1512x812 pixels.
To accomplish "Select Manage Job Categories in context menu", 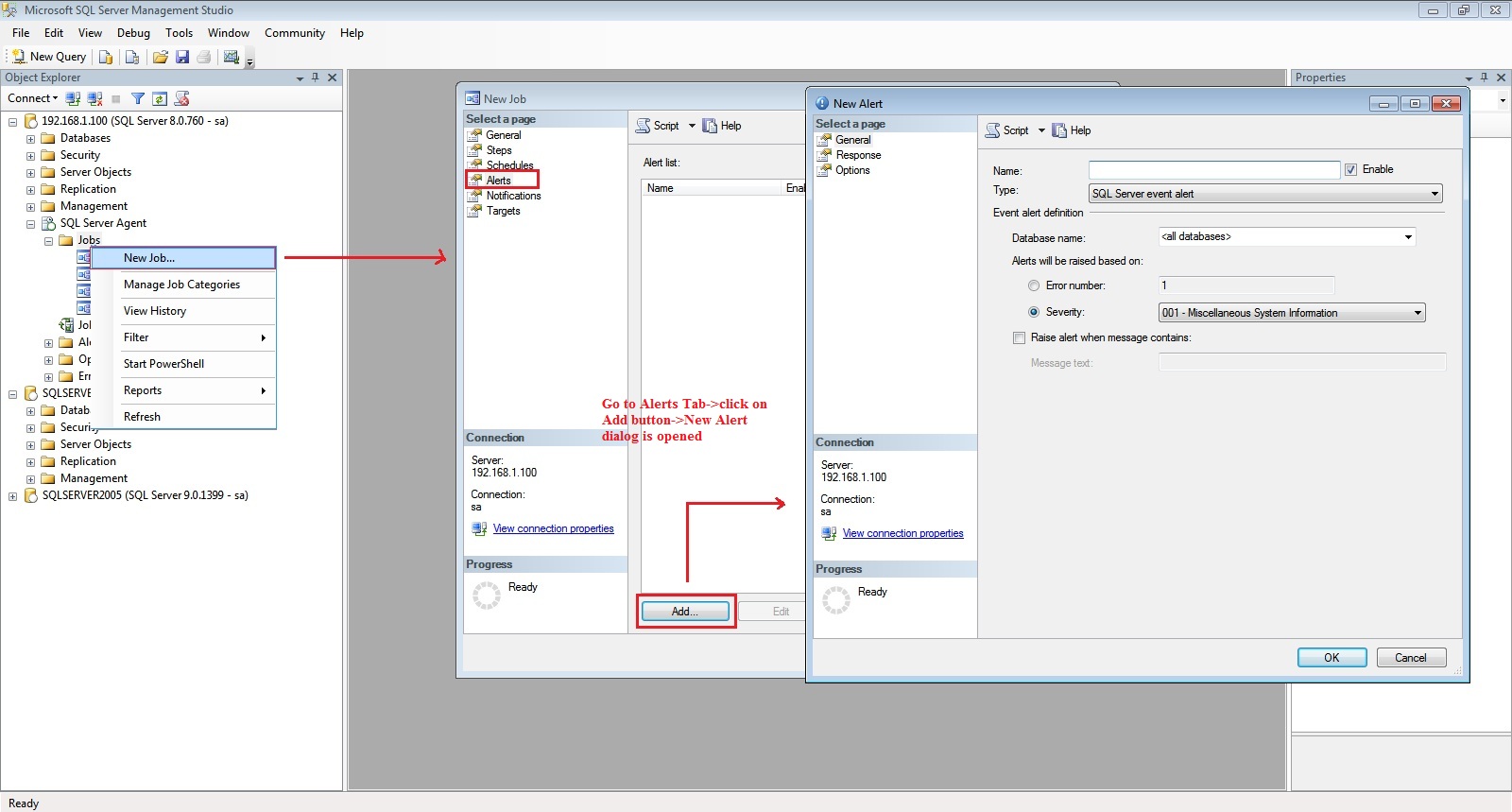I will 183,285.
